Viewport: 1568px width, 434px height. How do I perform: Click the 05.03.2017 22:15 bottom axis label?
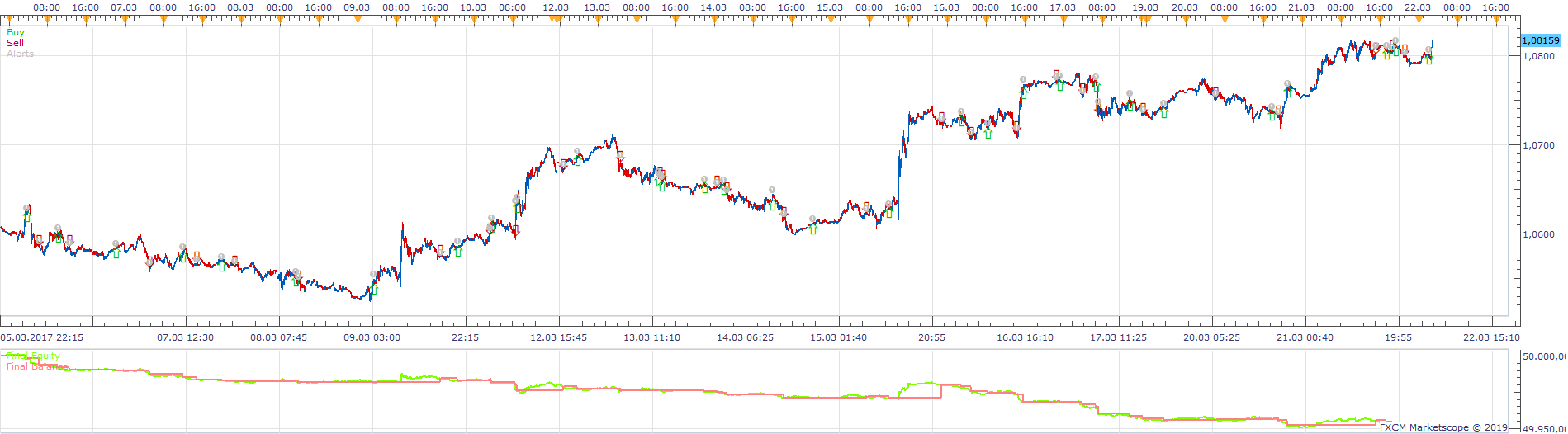(42, 337)
